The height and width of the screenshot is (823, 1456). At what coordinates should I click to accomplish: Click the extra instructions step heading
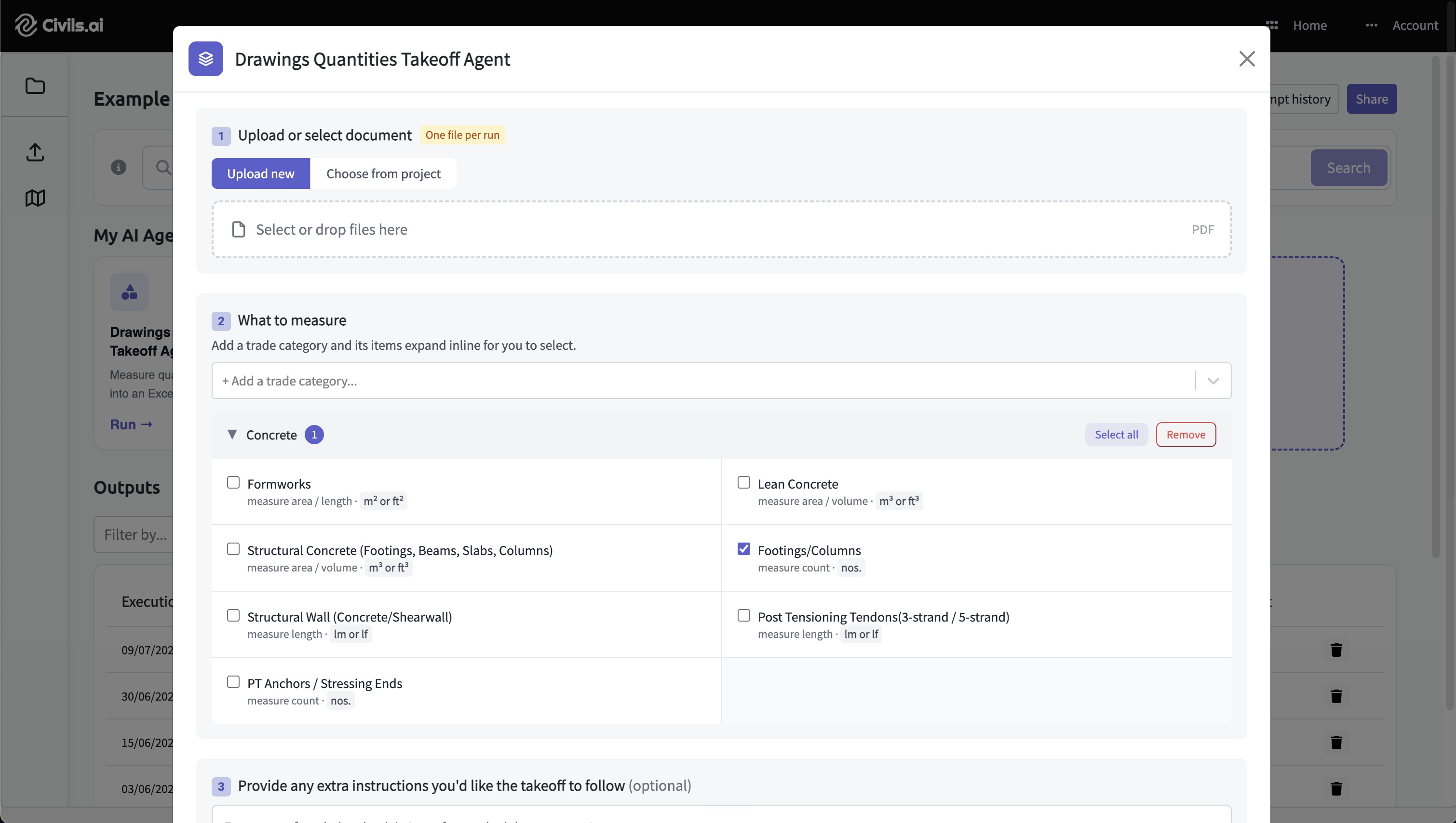(x=464, y=786)
